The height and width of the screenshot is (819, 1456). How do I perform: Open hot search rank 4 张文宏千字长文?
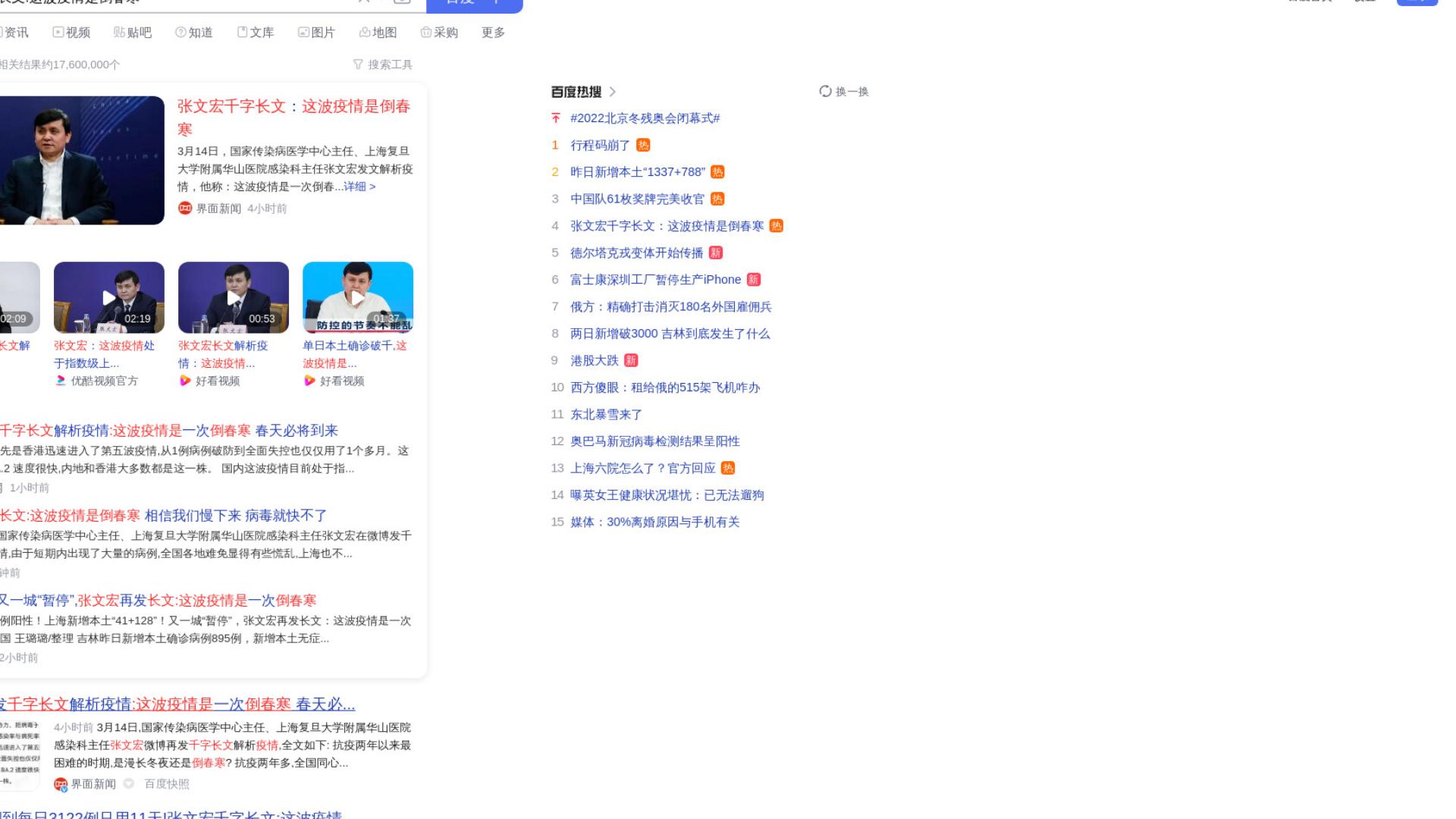[667, 226]
